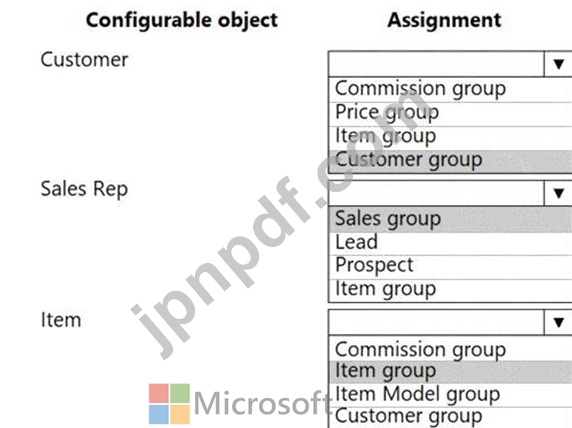Viewport: 572px width, 428px height.
Task: Select highlighted Item group under Item
Action: click(x=450, y=372)
